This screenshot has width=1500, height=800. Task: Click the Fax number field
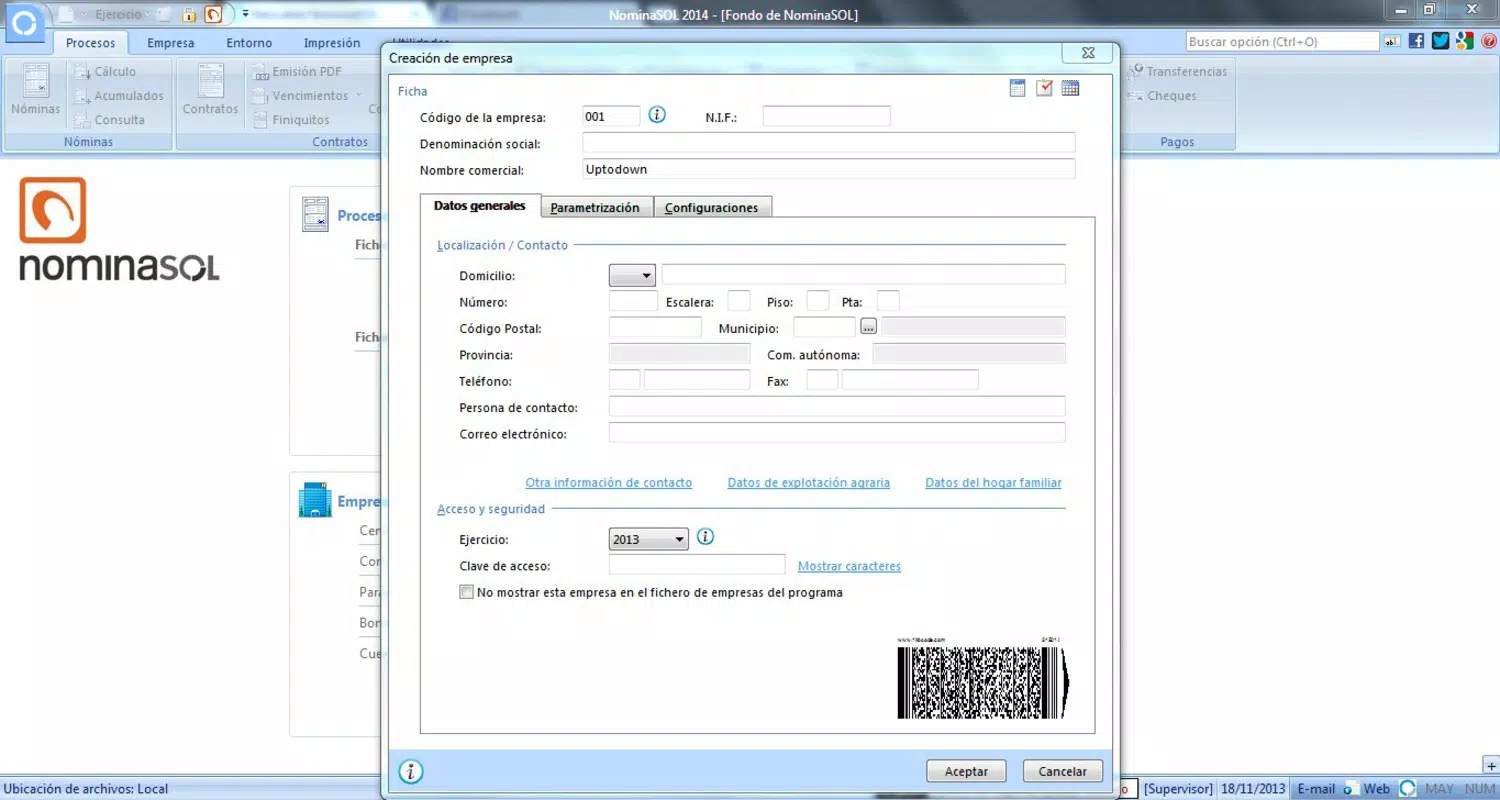(910, 380)
